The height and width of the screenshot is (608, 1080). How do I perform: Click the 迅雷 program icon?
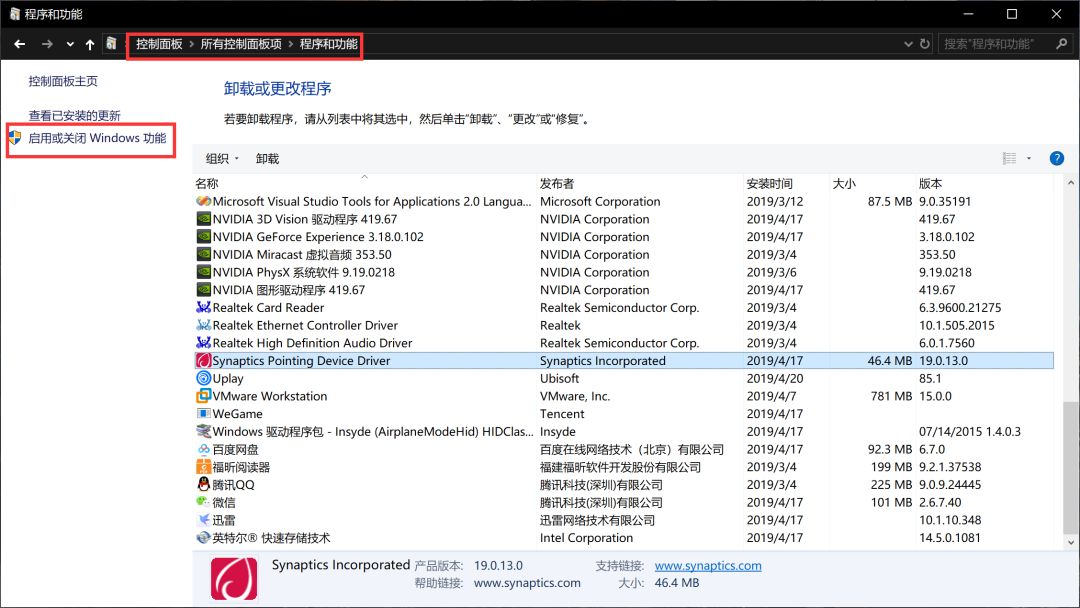coord(204,520)
